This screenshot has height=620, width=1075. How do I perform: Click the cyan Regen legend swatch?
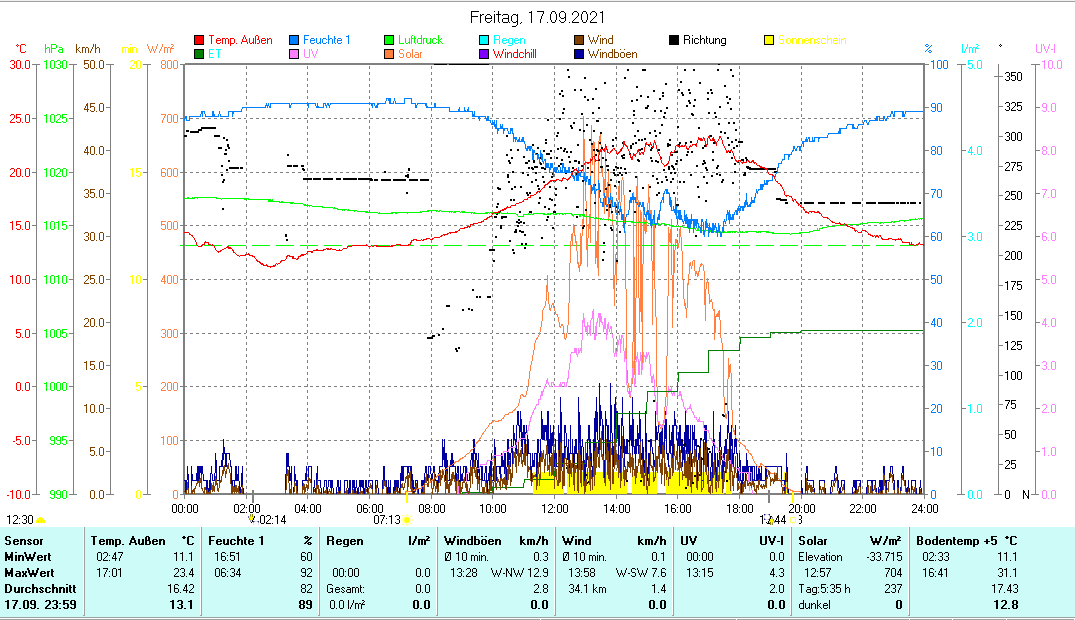tap(485, 41)
